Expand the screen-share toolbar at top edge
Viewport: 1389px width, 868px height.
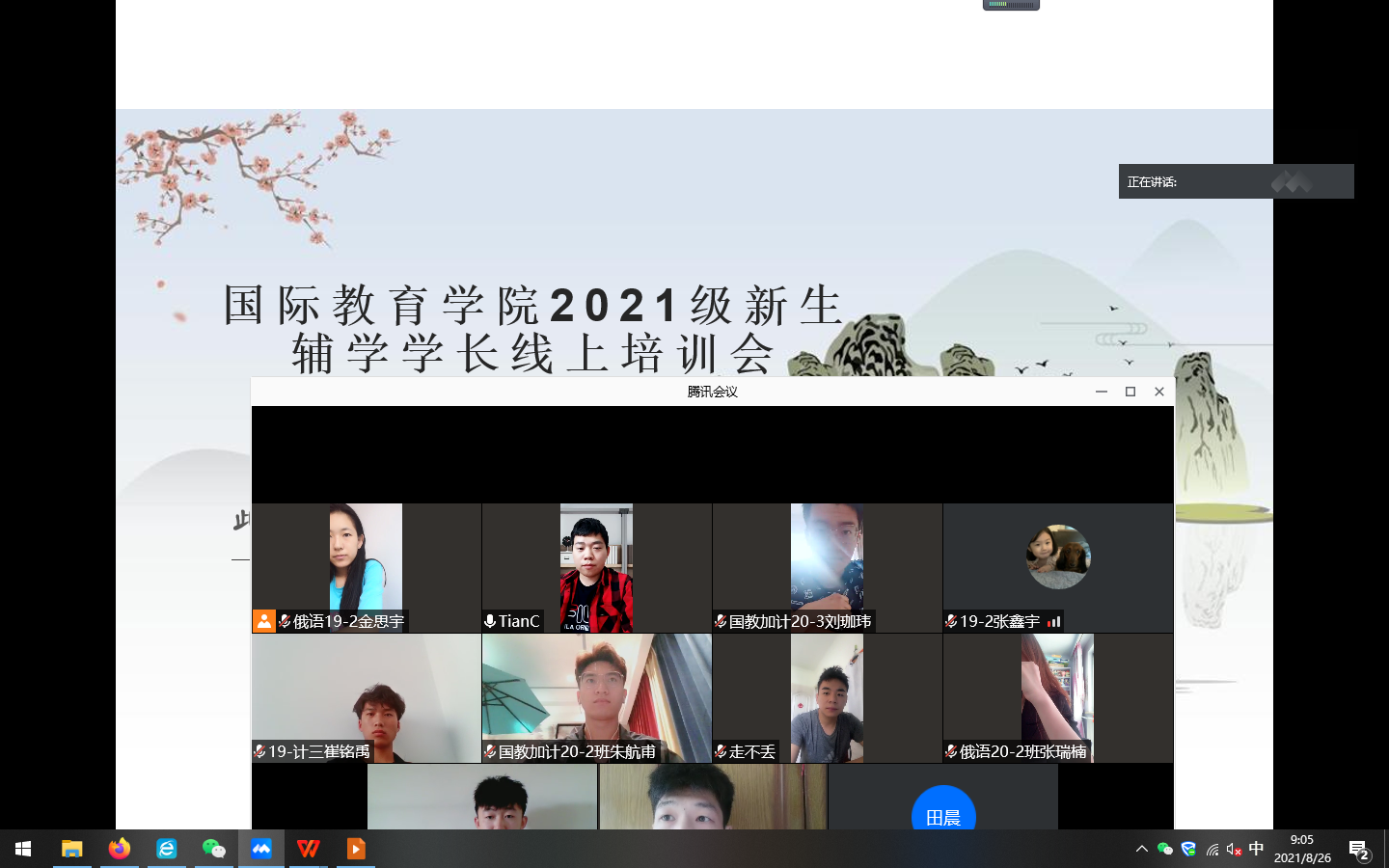[1011, 5]
